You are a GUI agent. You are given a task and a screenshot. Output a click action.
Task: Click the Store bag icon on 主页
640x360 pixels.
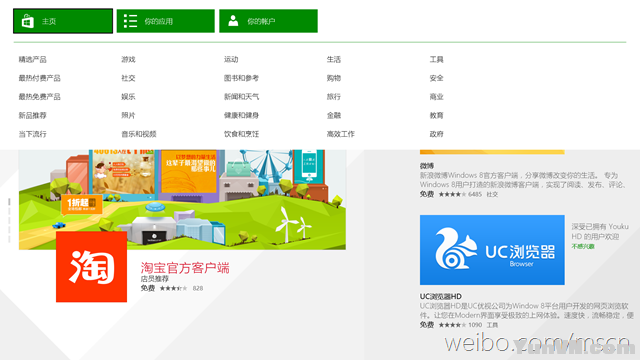click(28, 21)
